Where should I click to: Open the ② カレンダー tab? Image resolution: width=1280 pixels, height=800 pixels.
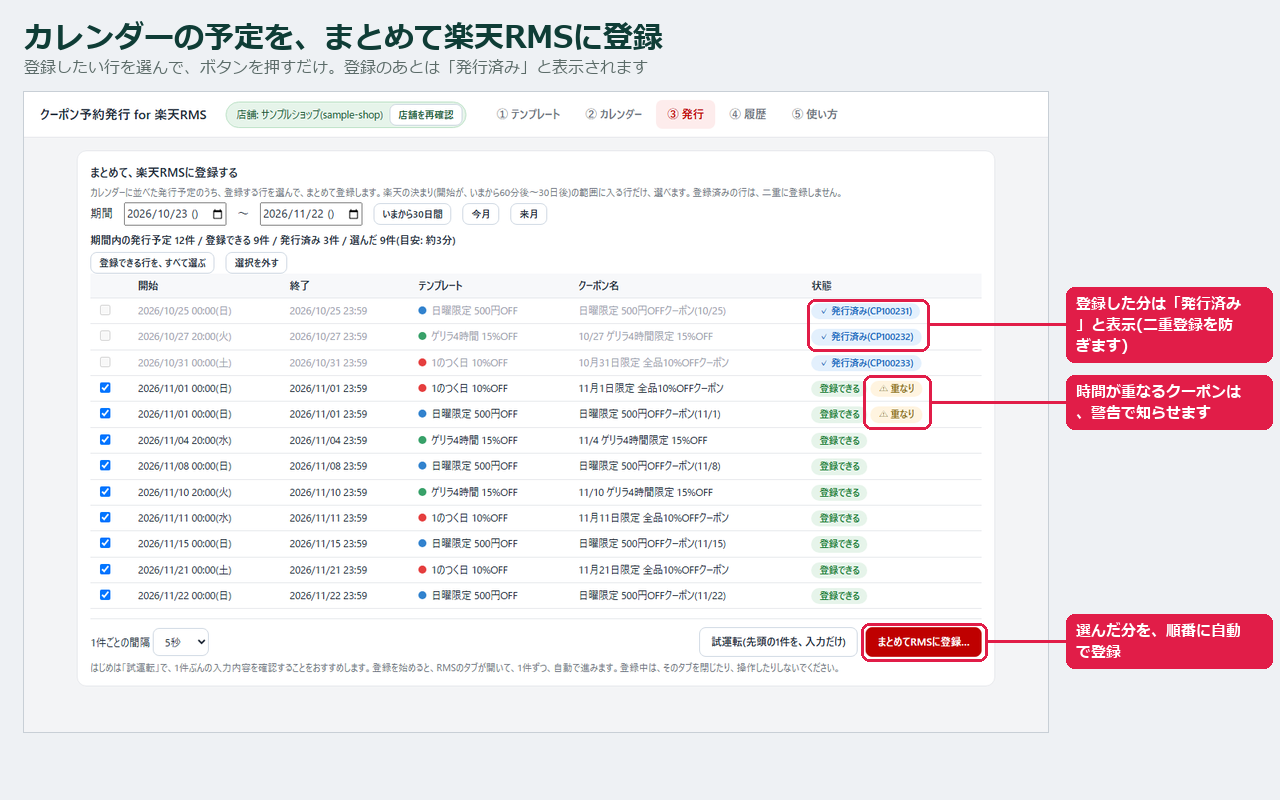614,115
